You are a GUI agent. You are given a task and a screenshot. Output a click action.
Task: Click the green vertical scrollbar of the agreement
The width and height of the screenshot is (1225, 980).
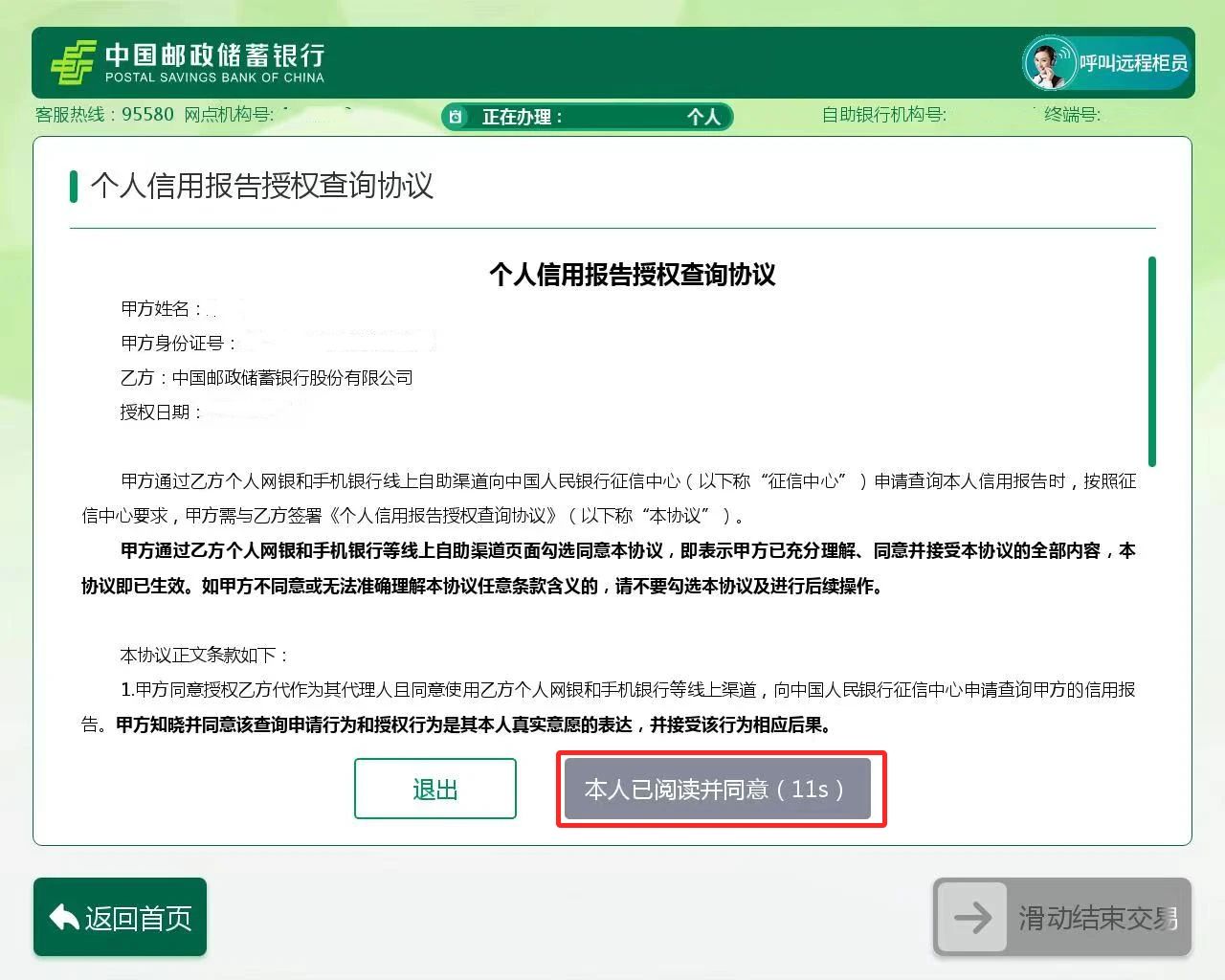click(x=1151, y=362)
